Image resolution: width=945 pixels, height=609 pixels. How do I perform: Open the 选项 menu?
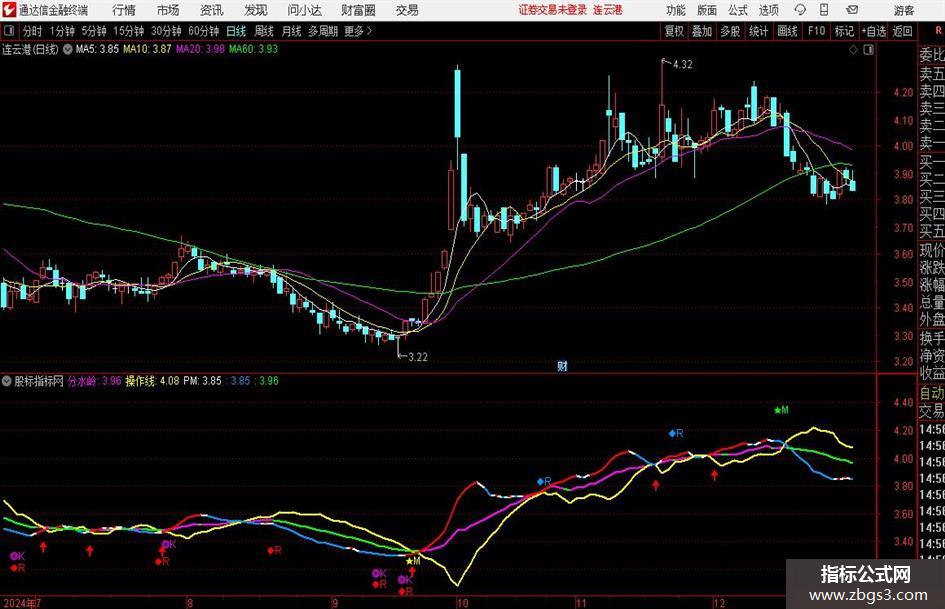[768, 10]
